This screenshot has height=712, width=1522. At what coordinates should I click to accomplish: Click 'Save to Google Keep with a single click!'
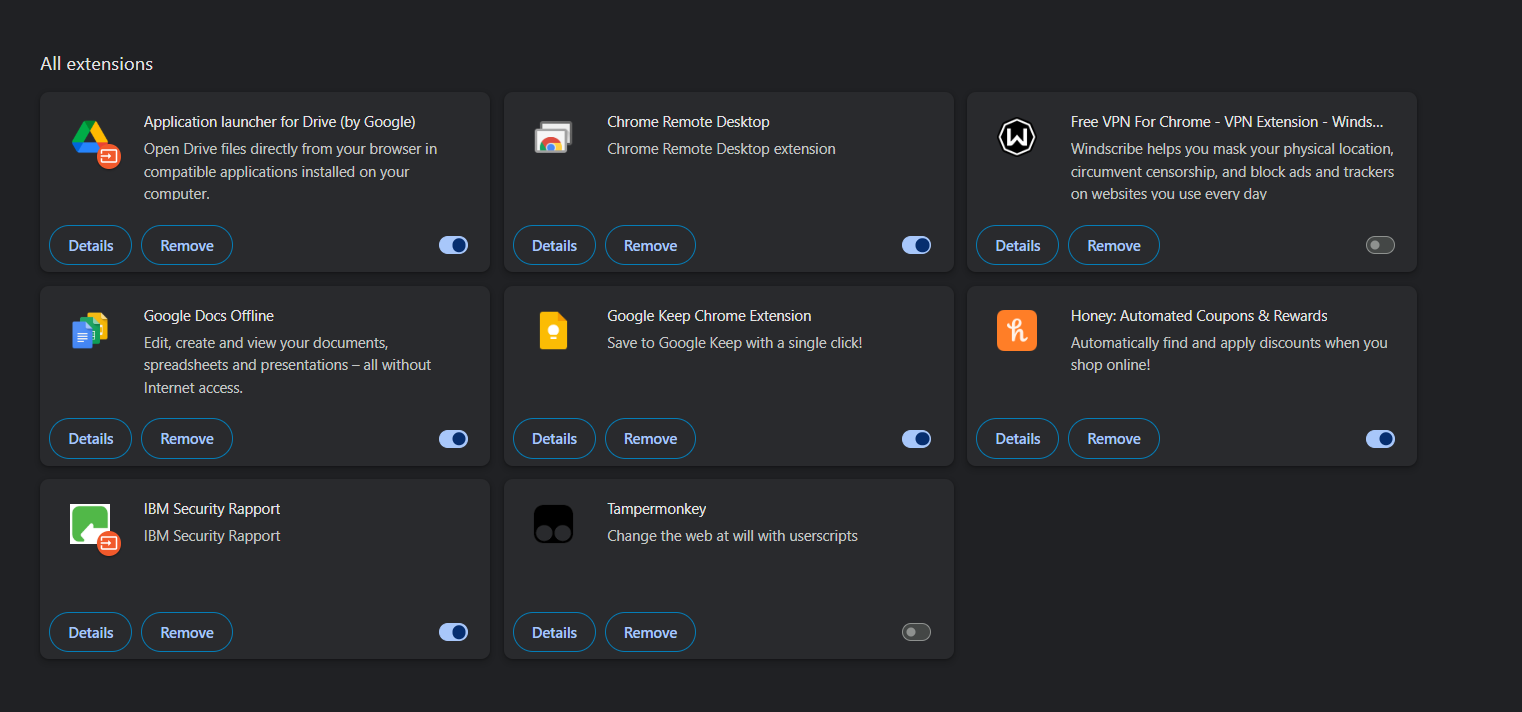coord(734,343)
